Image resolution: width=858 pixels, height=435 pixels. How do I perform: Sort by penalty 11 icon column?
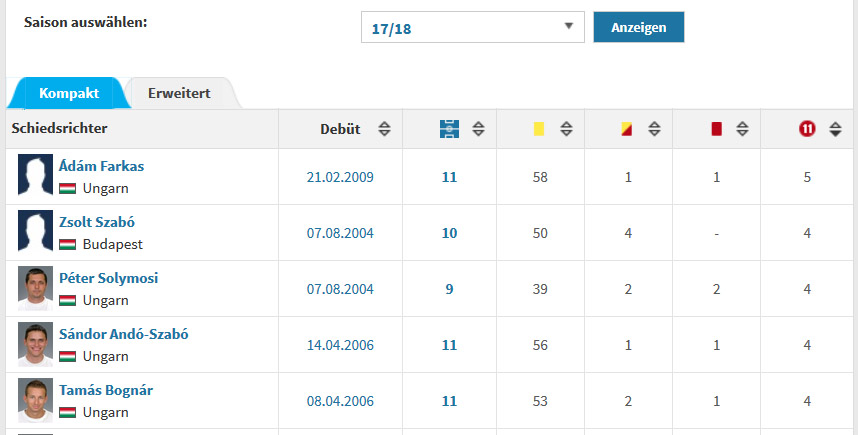coord(807,129)
